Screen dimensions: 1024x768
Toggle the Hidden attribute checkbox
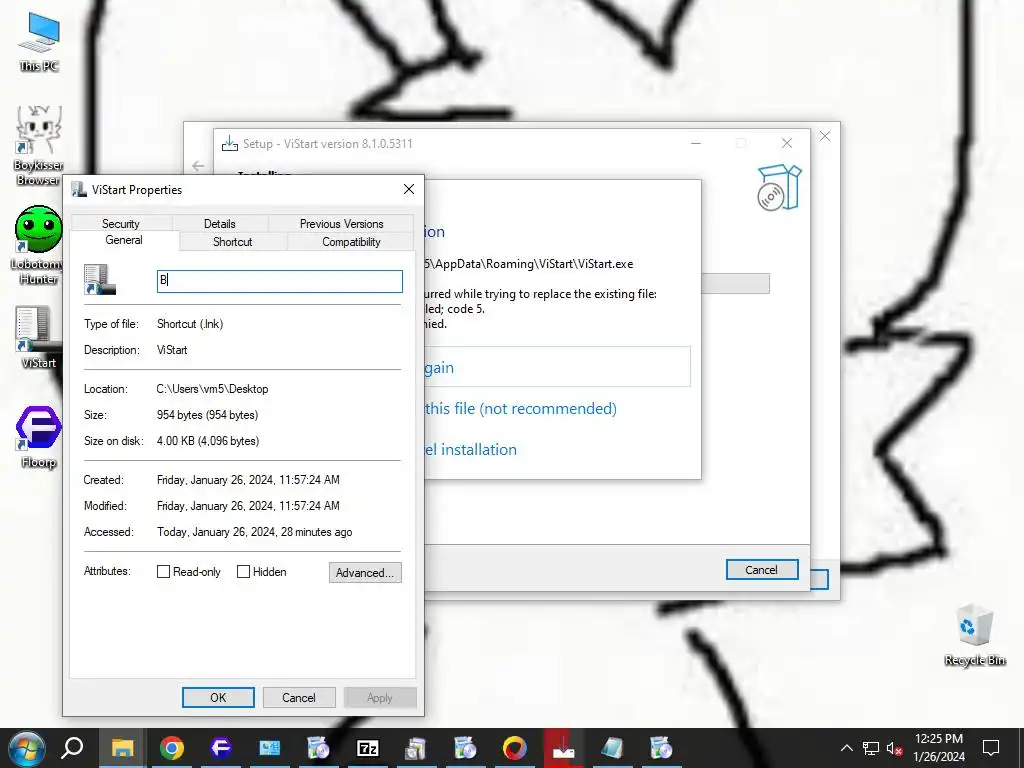pos(243,571)
